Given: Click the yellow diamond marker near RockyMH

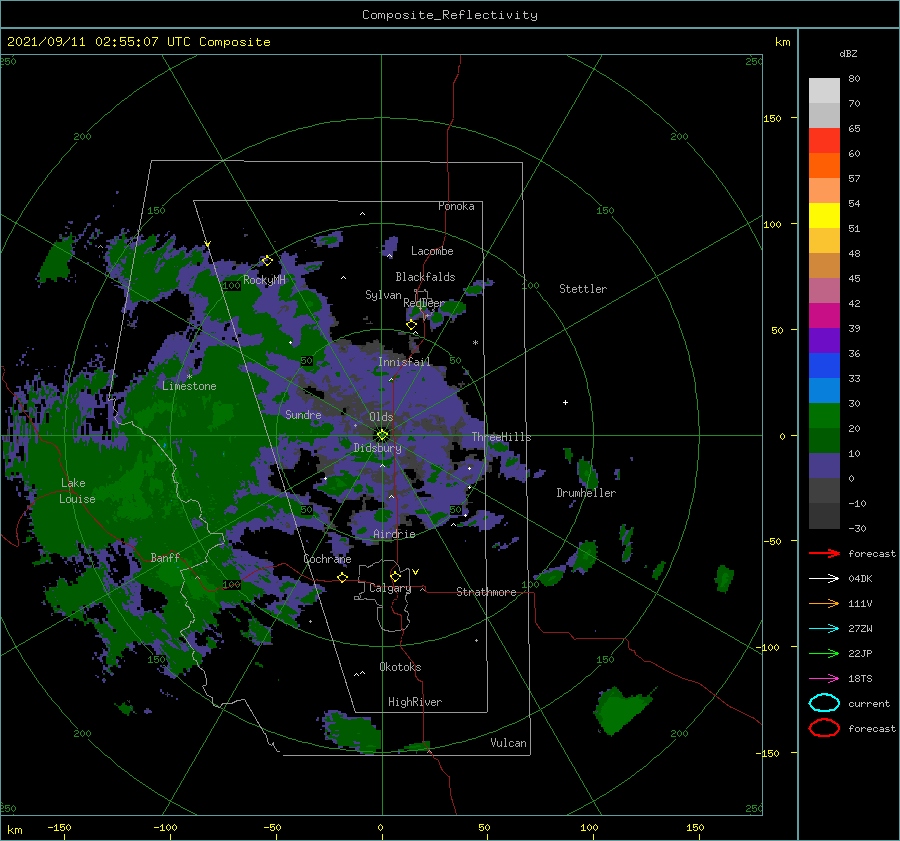Looking at the screenshot, I should (x=267, y=261).
